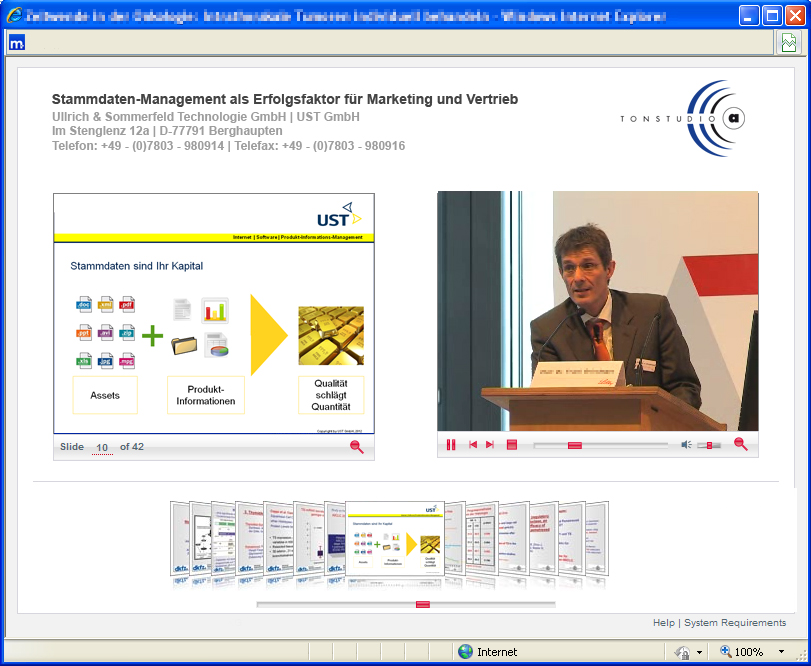Adjust the volume slider knob
Viewport: 811px width, 666px height.
(711, 445)
